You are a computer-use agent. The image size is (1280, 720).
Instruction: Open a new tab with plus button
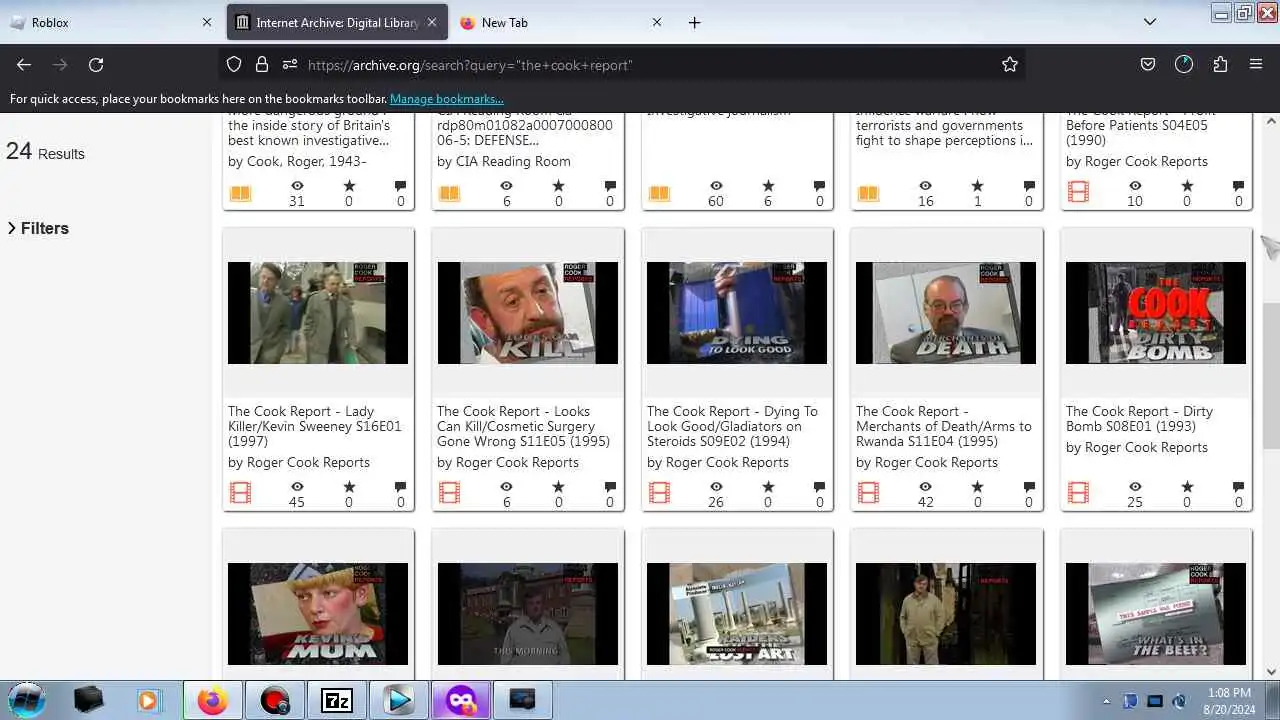(x=695, y=22)
